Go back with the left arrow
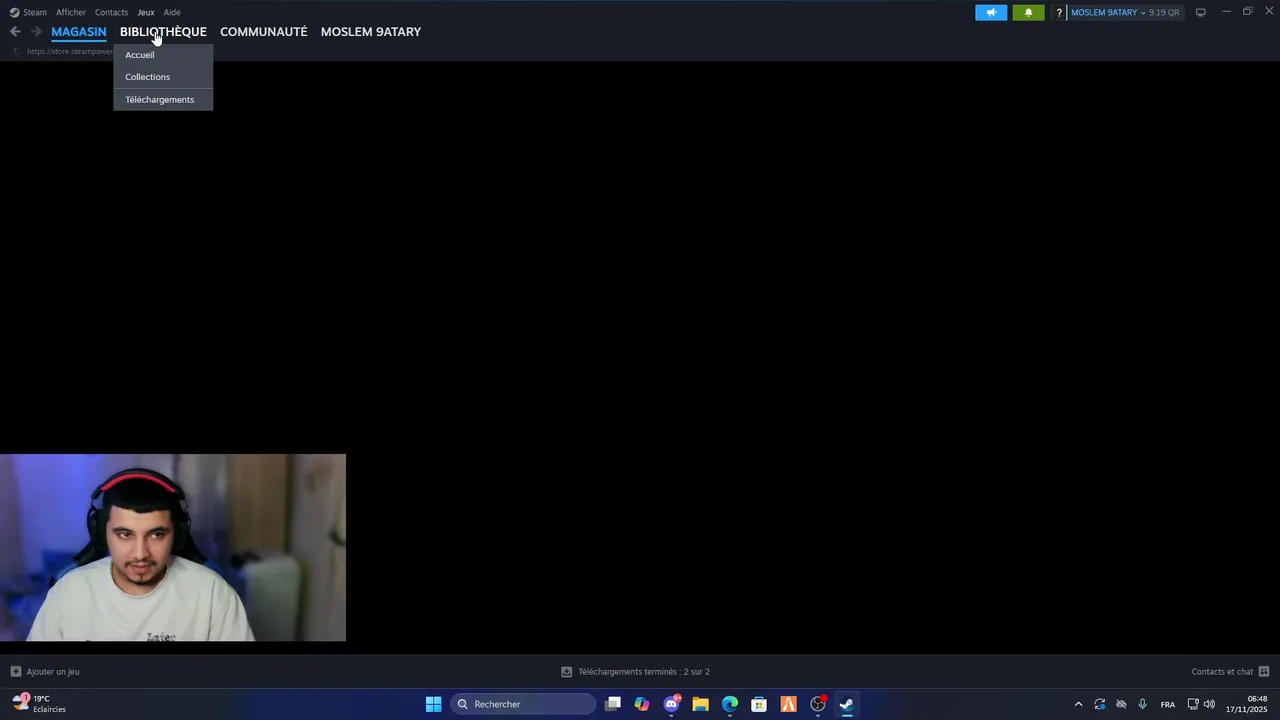The width and height of the screenshot is (1280, 720). click(x=15, y=32)
